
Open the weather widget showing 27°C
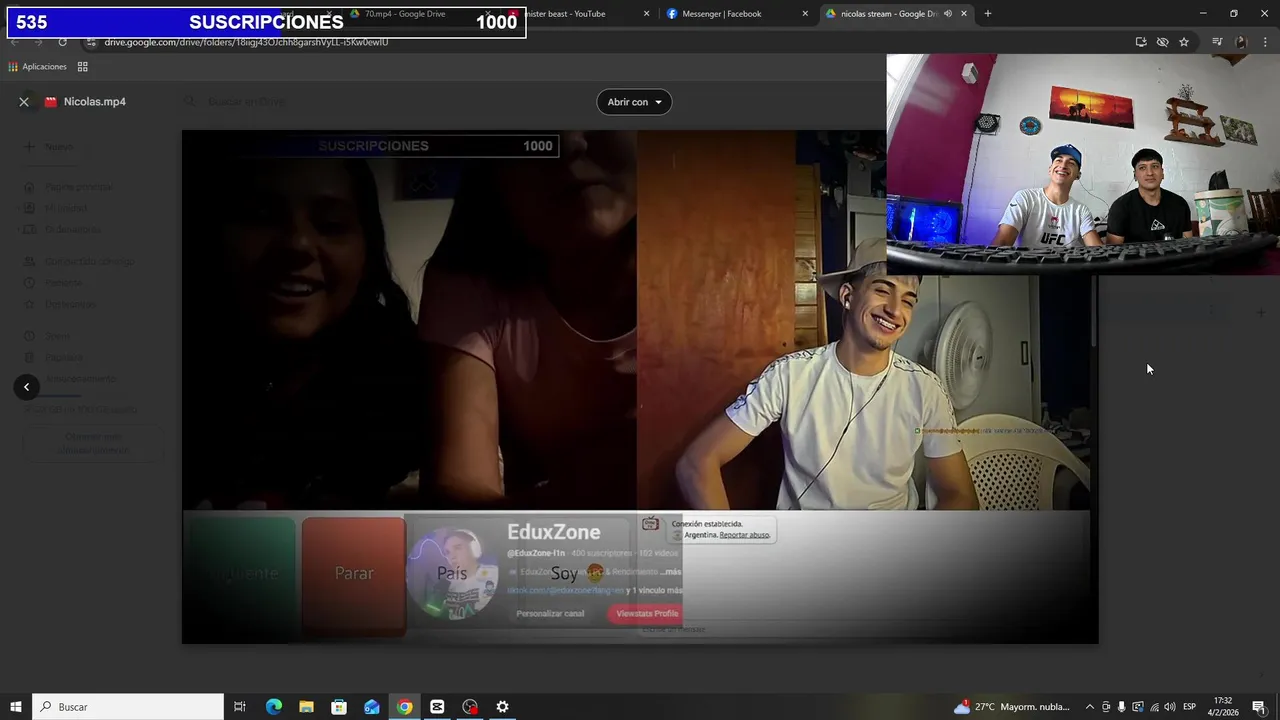click(1012, 707)
